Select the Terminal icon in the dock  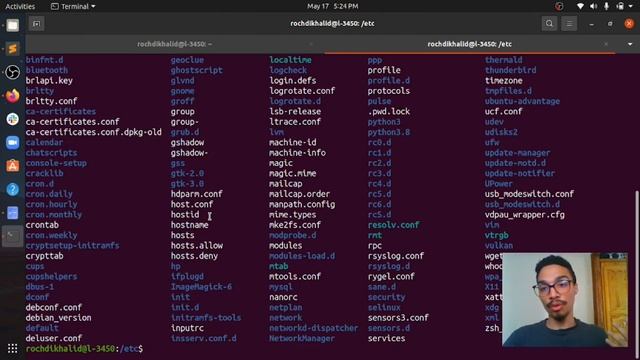point(13,236)
